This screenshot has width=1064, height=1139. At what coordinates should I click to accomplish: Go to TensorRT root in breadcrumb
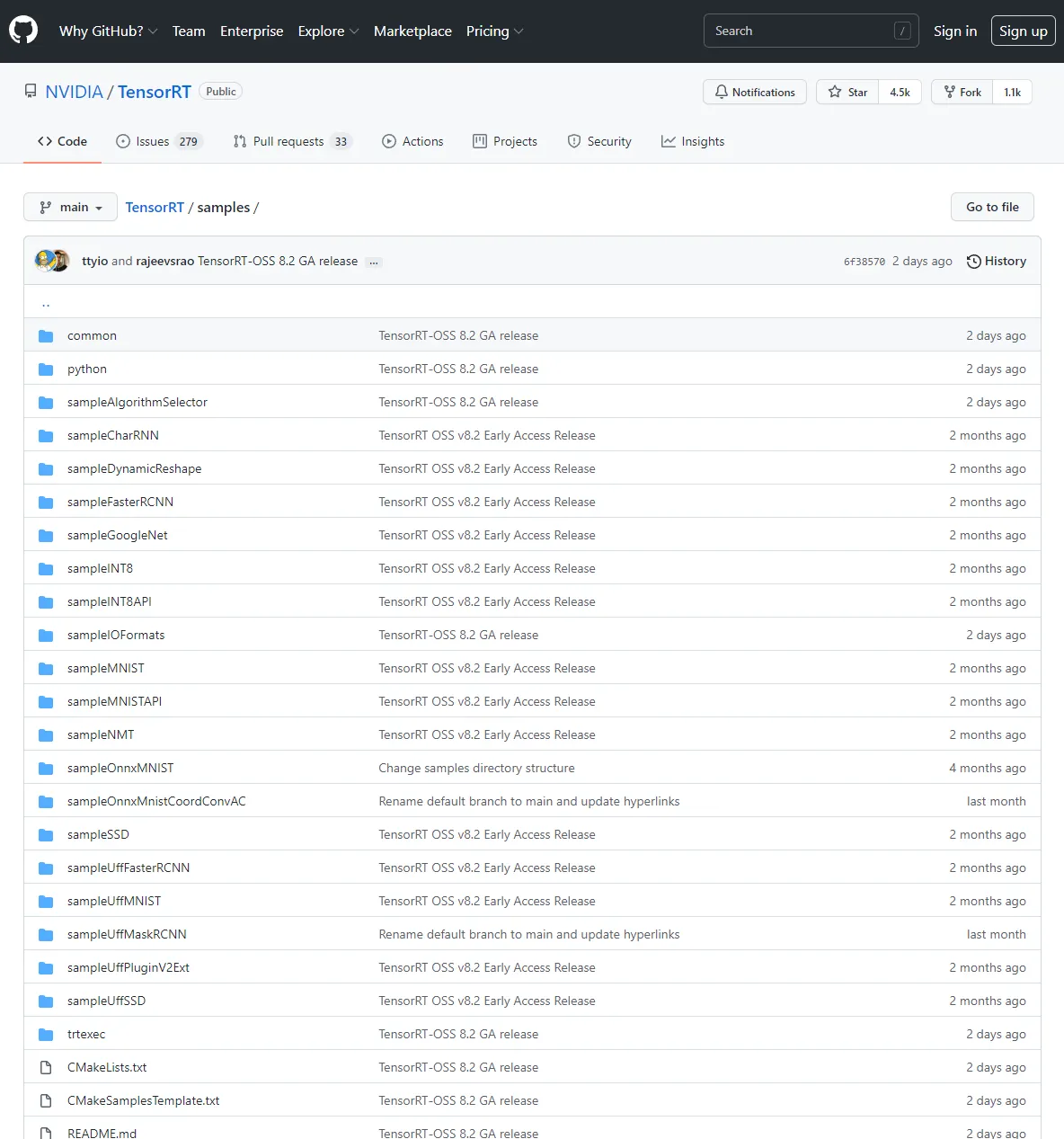[155, 207]
